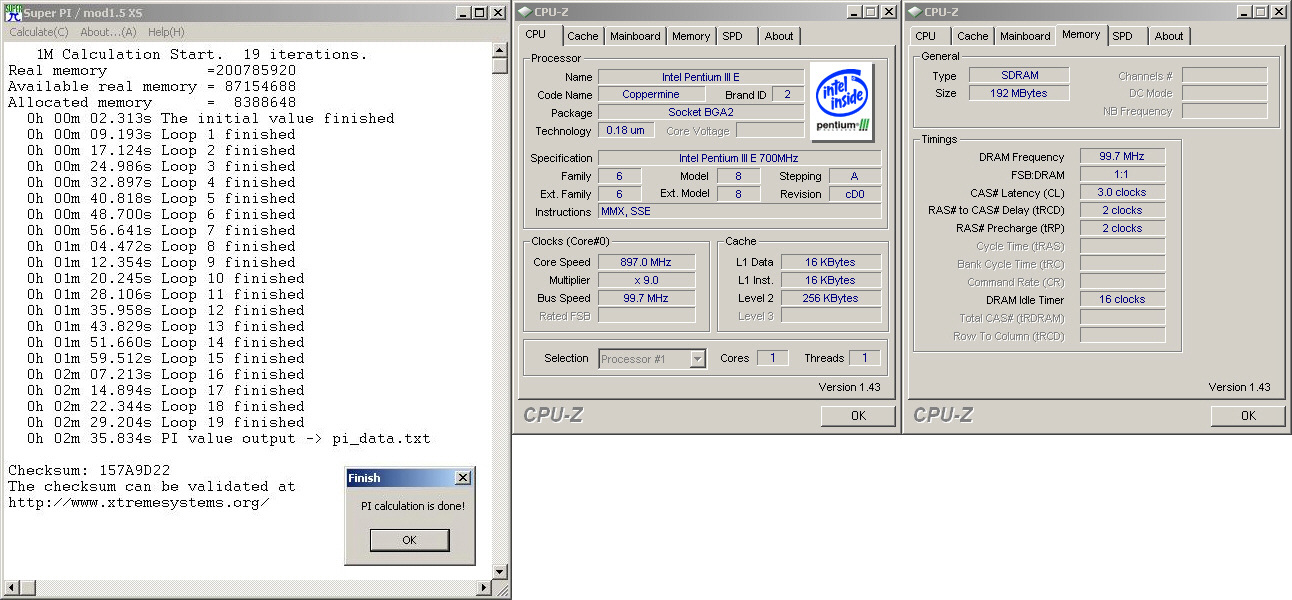Click the 192 MBytes memory size field
This screenshot has width=1292, height=600.
(x=1019, y=93)
